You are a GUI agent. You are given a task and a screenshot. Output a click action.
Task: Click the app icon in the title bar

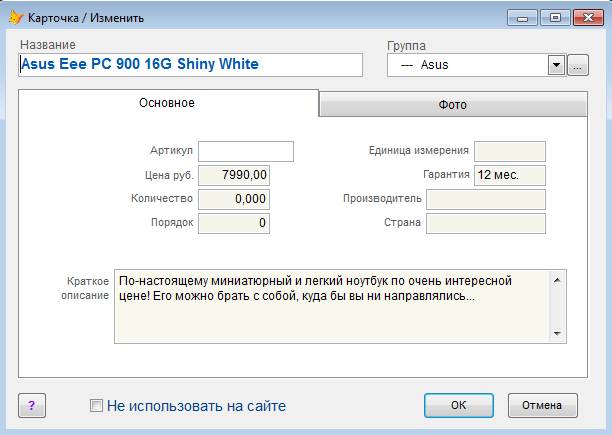16,17
